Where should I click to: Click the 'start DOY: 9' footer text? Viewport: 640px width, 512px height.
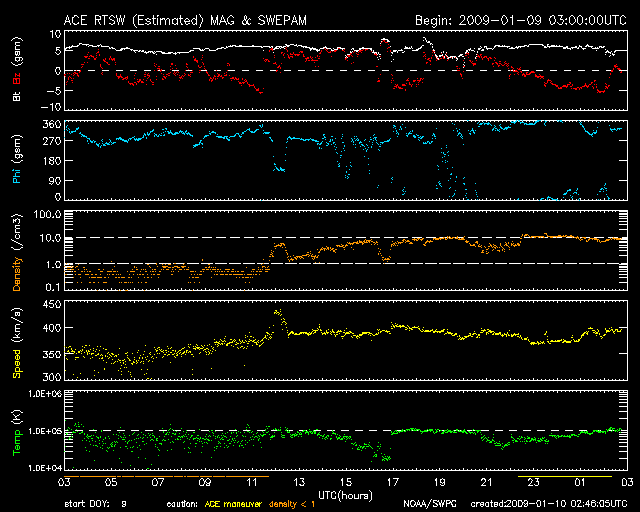(96, 505)
